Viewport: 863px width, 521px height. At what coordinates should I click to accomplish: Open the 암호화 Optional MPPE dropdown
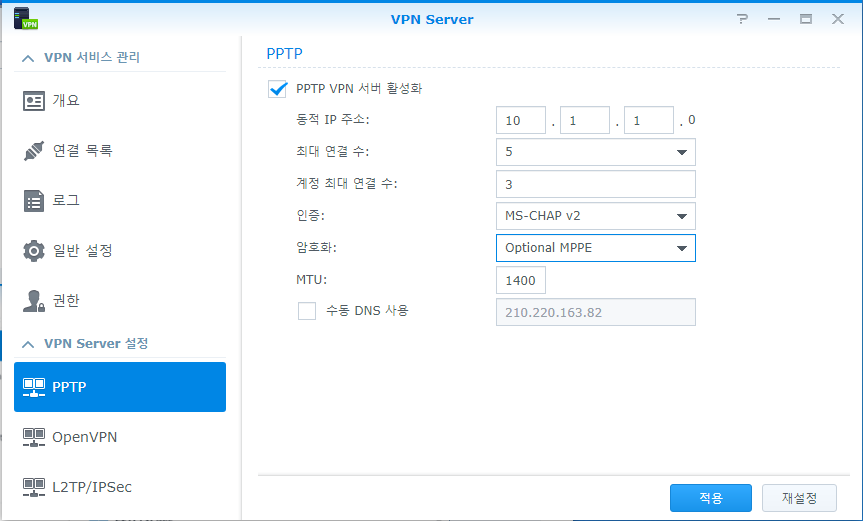click(596, 248)
